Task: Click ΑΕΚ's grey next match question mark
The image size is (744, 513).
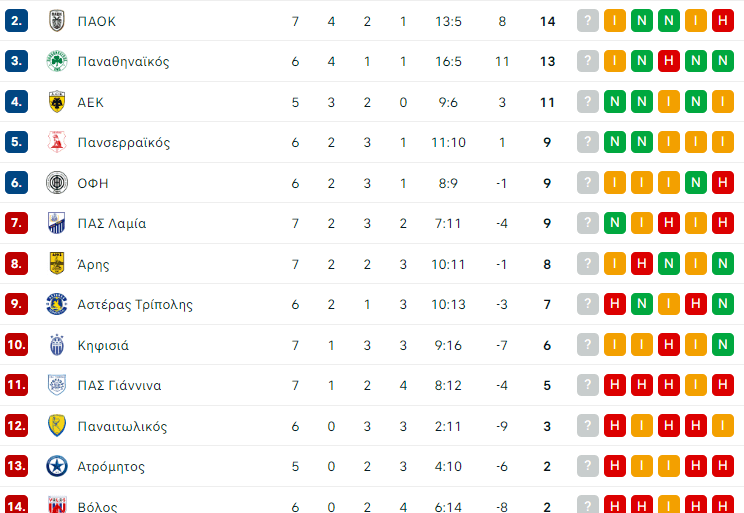Action: point(588,102)
